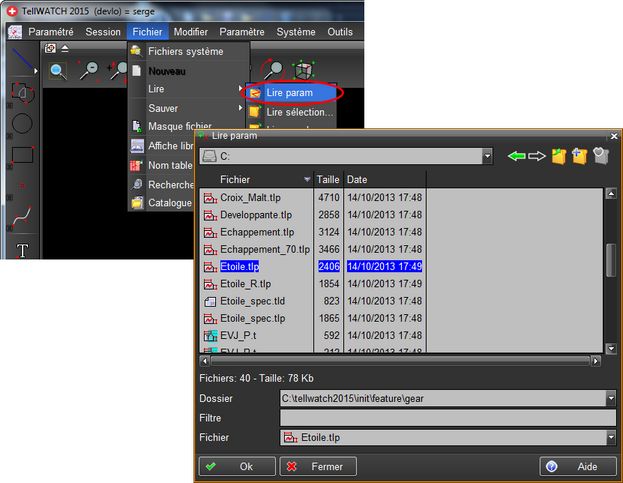Click horizontal scrollbar left arrow
Image resolution: width=623 pixels, height=483 pixels.
(205, 361)
